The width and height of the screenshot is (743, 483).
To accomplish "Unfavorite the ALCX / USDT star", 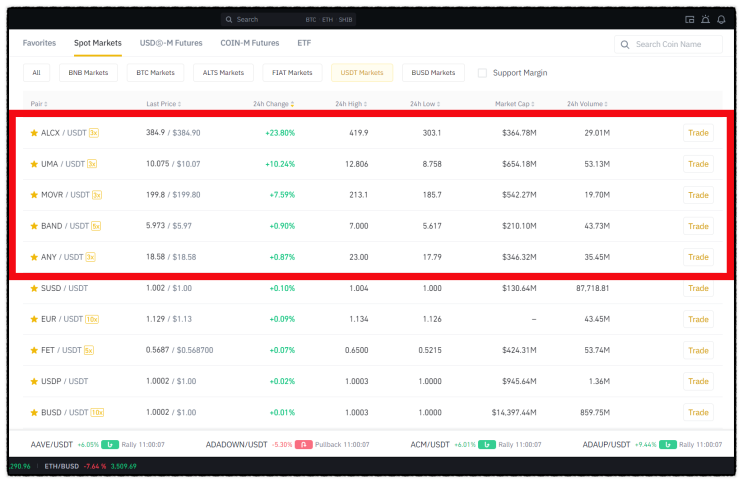I will (34, 133).
